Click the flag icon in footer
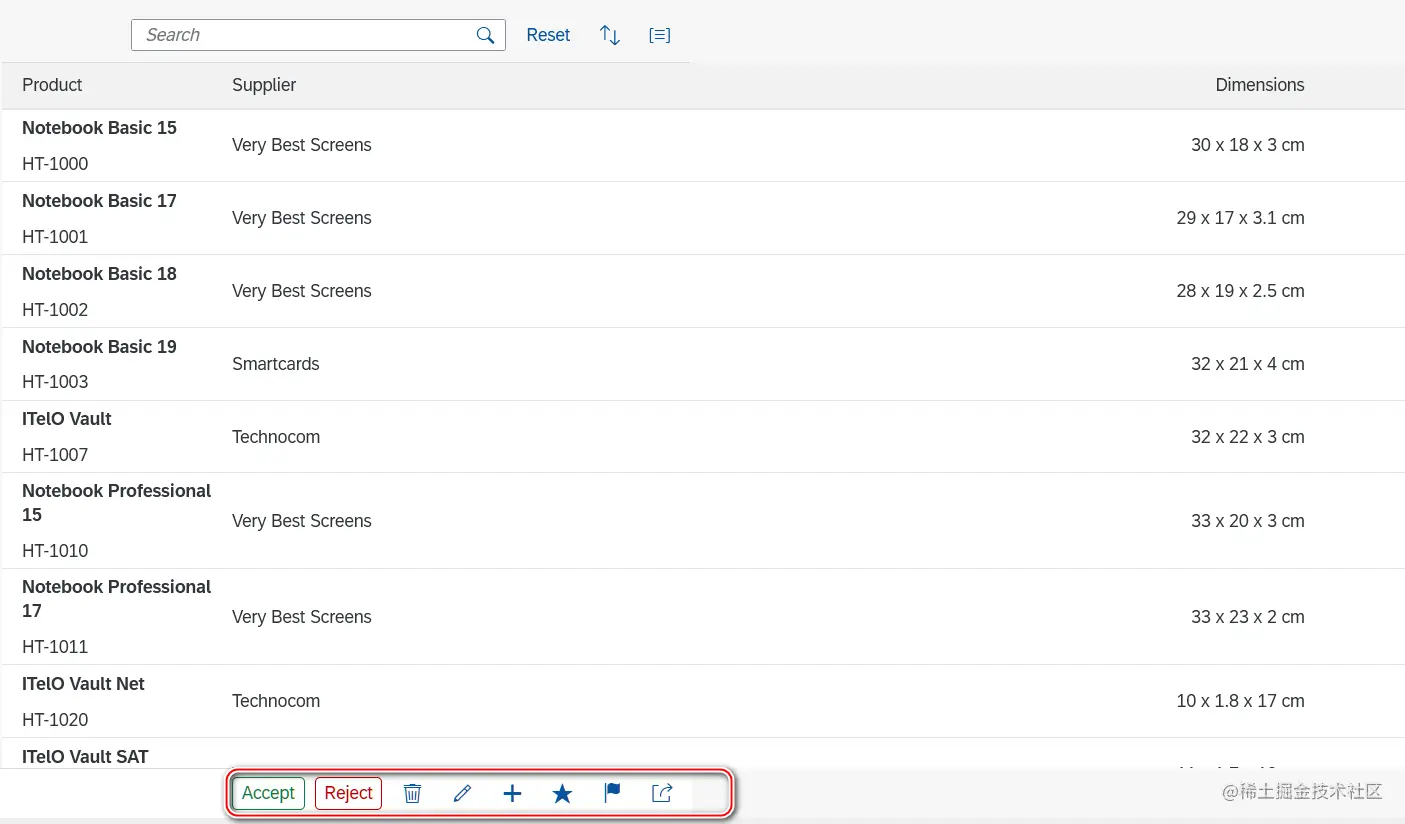This screenshot has width=1405, height=824. click(x=613, y=793)
